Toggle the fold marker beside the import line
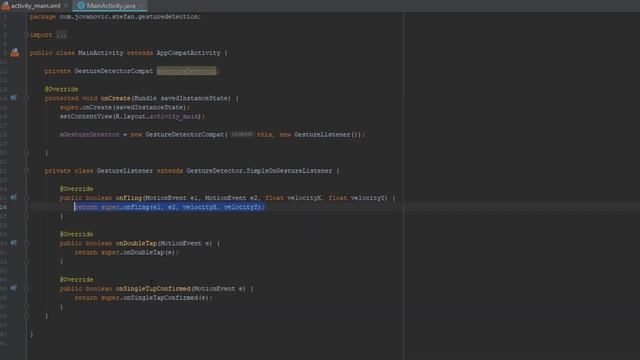 [26, 35]
